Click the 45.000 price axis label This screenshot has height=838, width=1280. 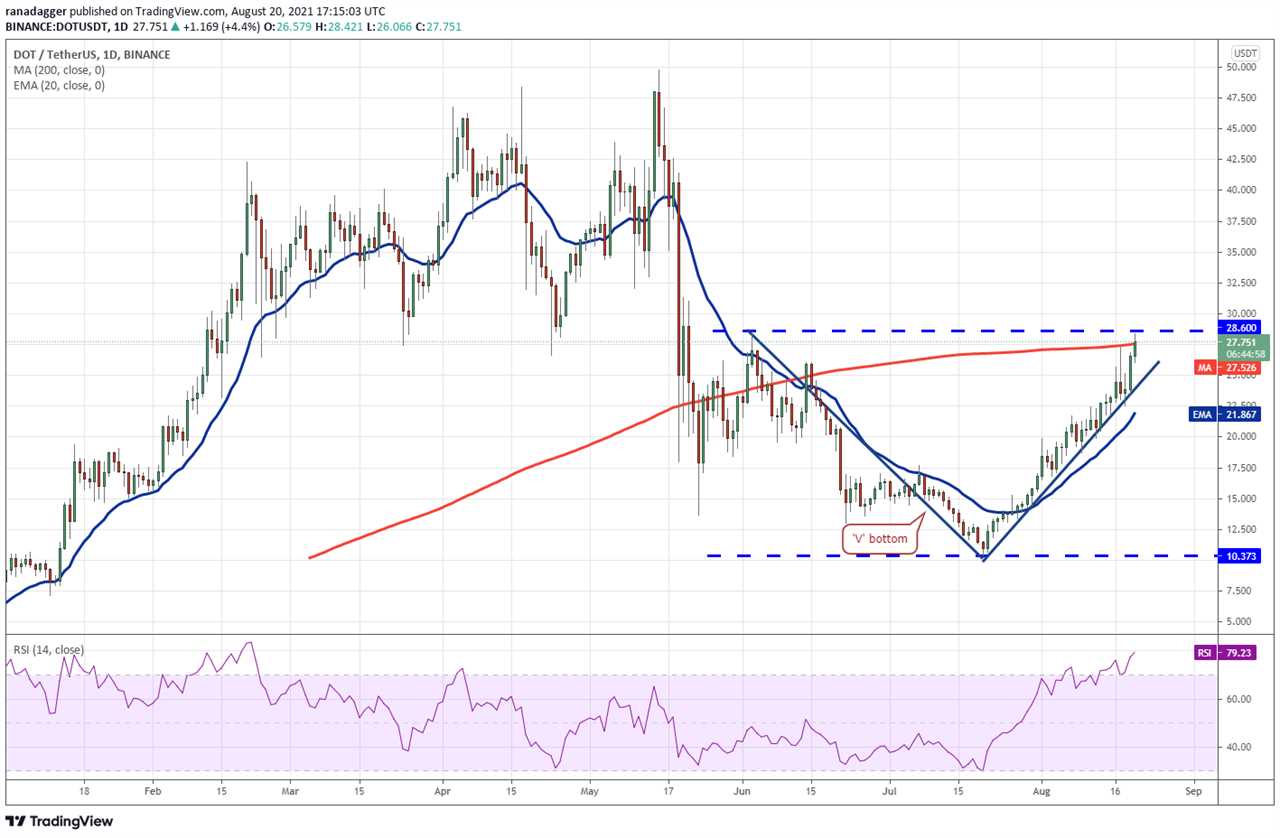coord(1243,128)
